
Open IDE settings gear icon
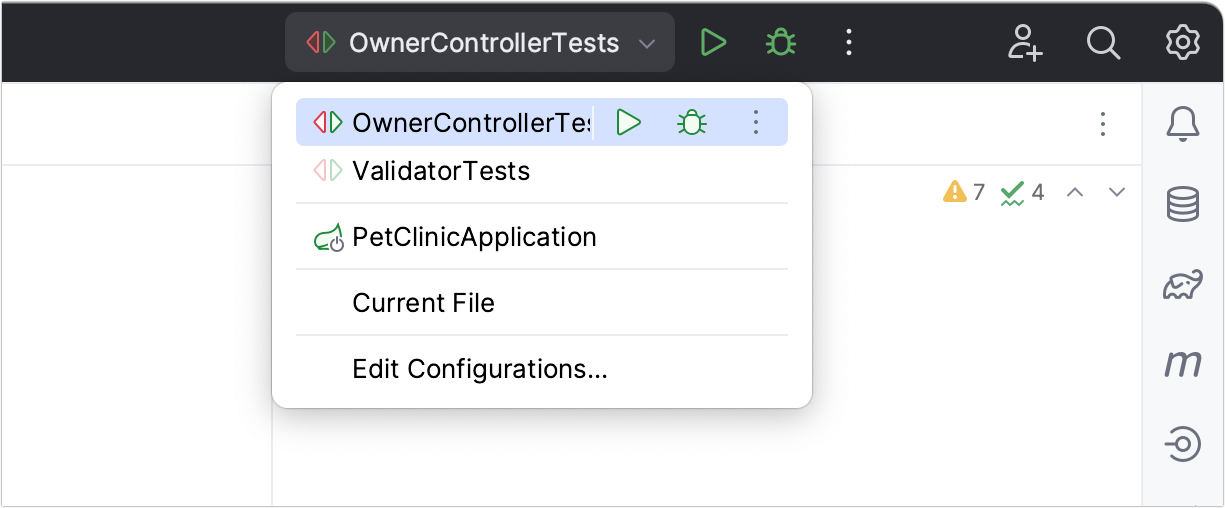click(x=1183, y=43)
